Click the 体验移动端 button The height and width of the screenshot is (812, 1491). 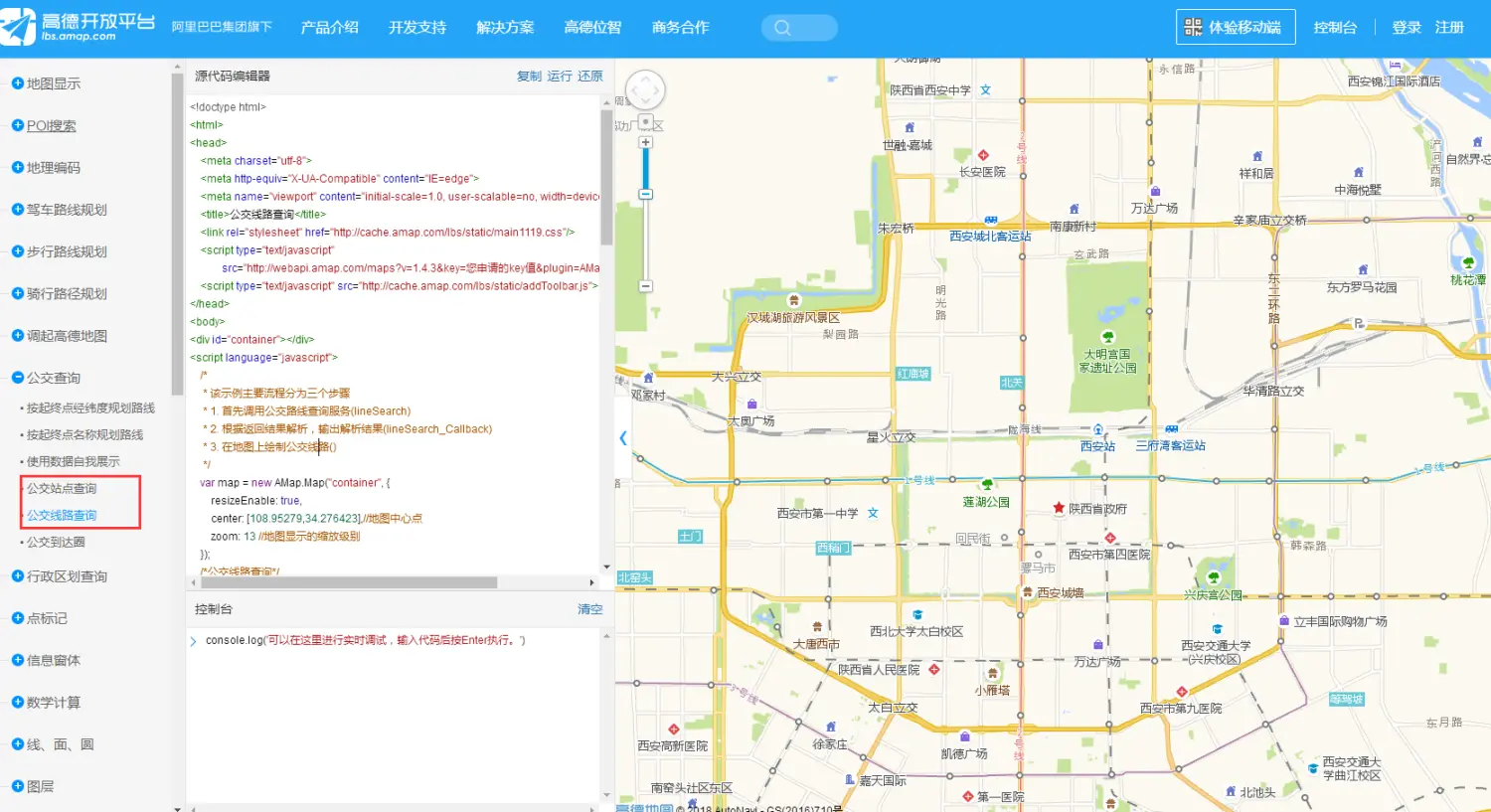point(1236,27)
